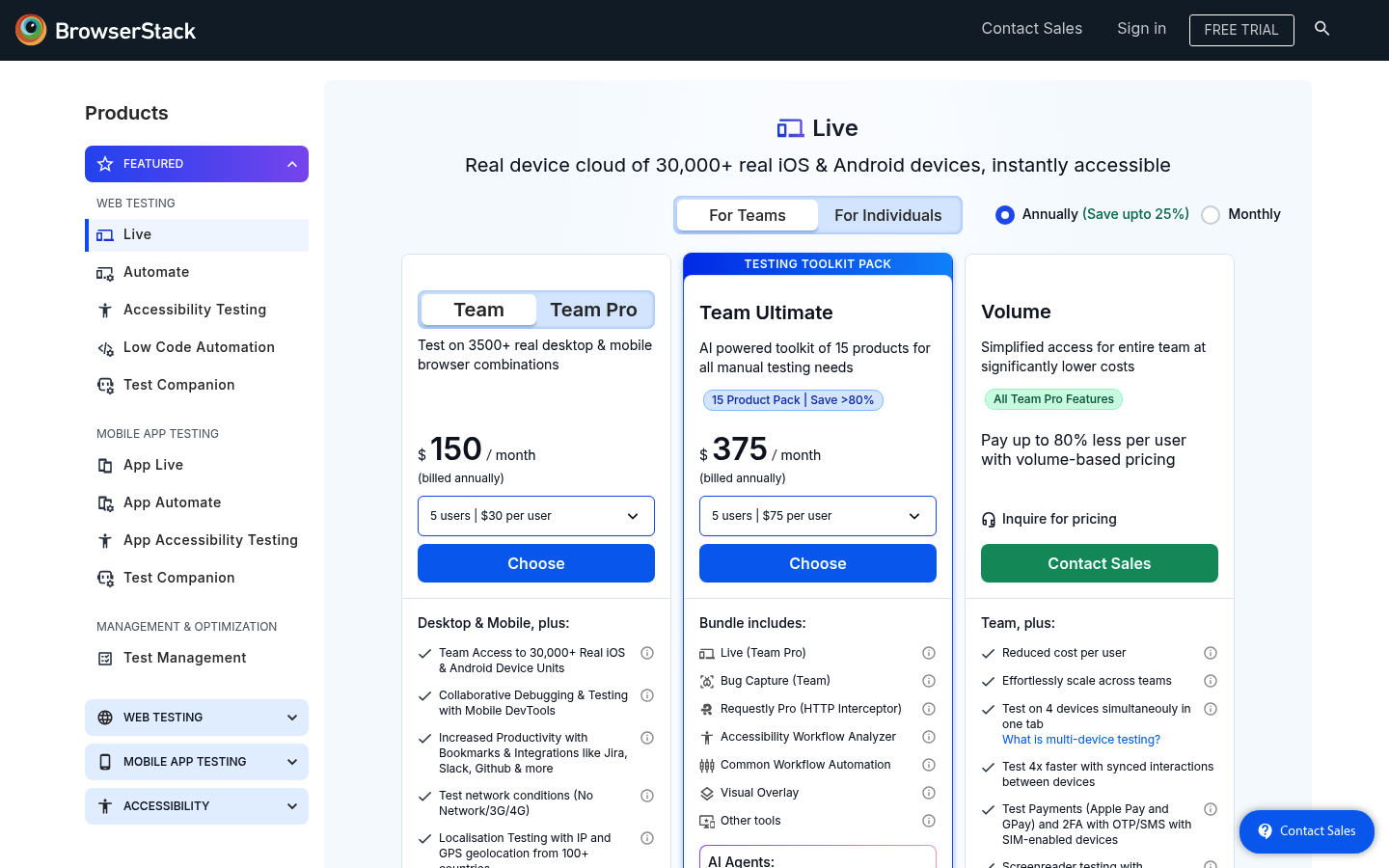Click info icon beside Other tools
Image resolution: width=1389 pixels, height=868 pixels.
coord(929,821)
